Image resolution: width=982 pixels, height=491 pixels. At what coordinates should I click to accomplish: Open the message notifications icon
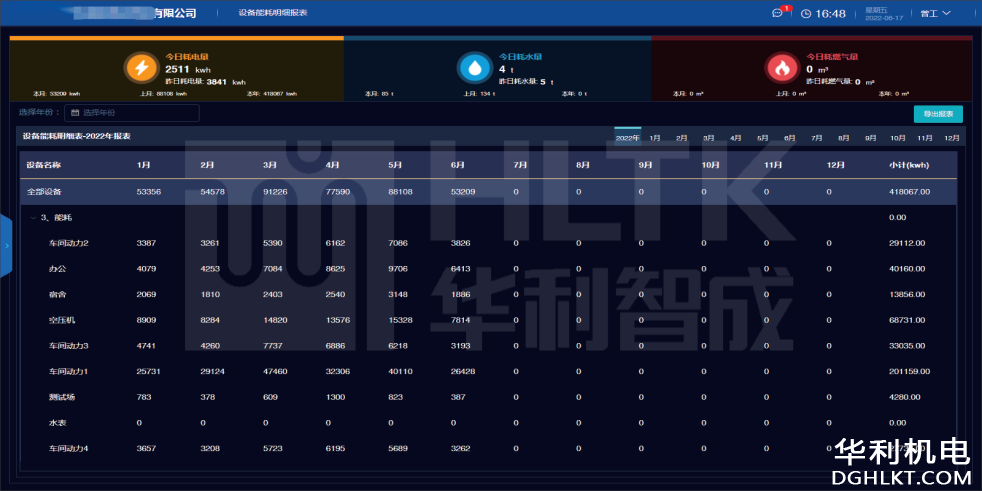tap(778, 14)
